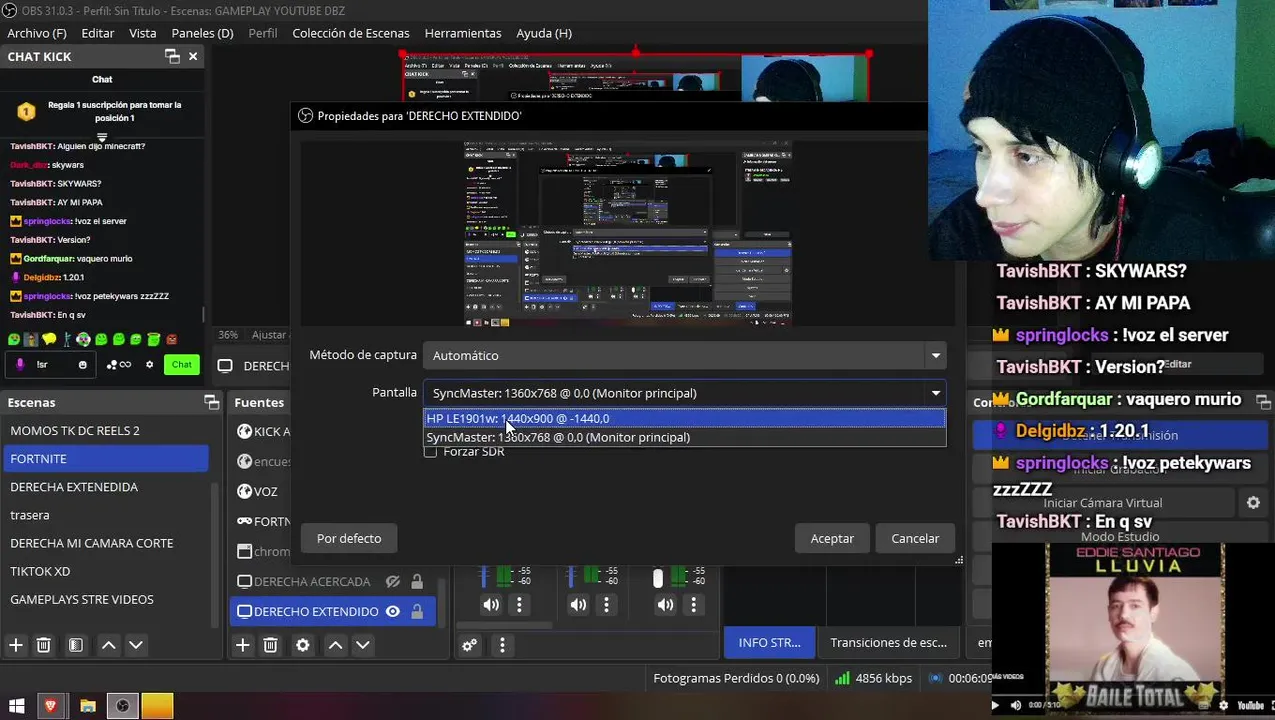This screenshot has width=1275, height=720.
Task: Open advanced audio properties gears icon in mixer
Action: pos(469,645)
